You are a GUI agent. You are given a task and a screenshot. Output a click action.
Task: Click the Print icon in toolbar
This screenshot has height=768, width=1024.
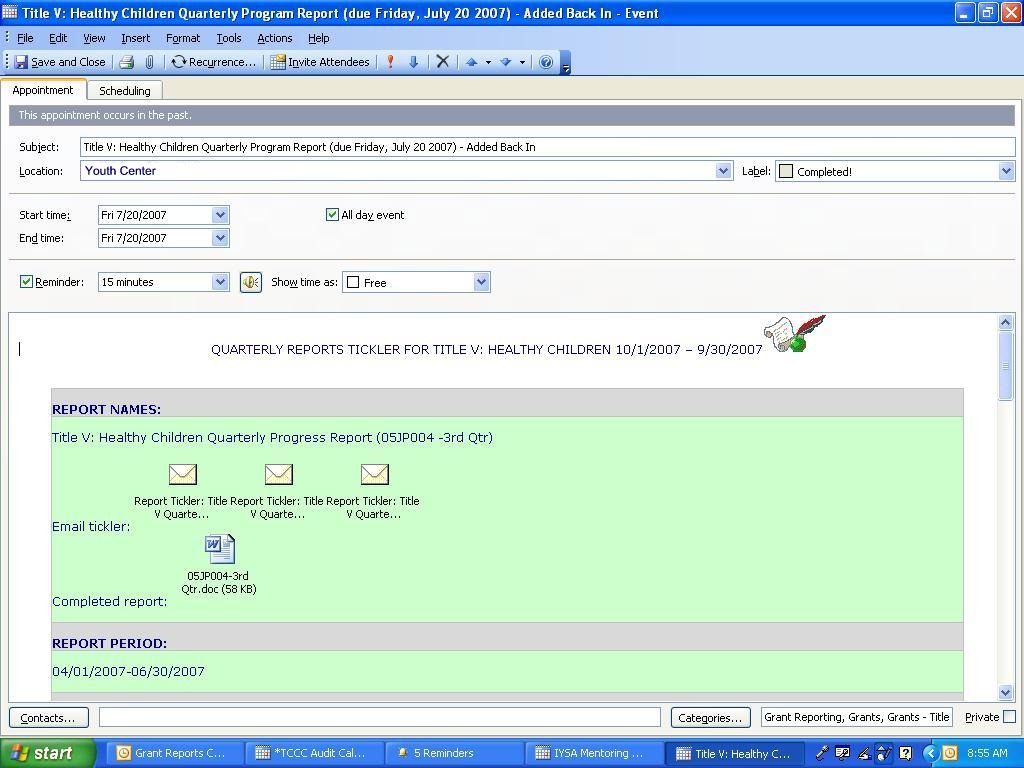point(127,62)
